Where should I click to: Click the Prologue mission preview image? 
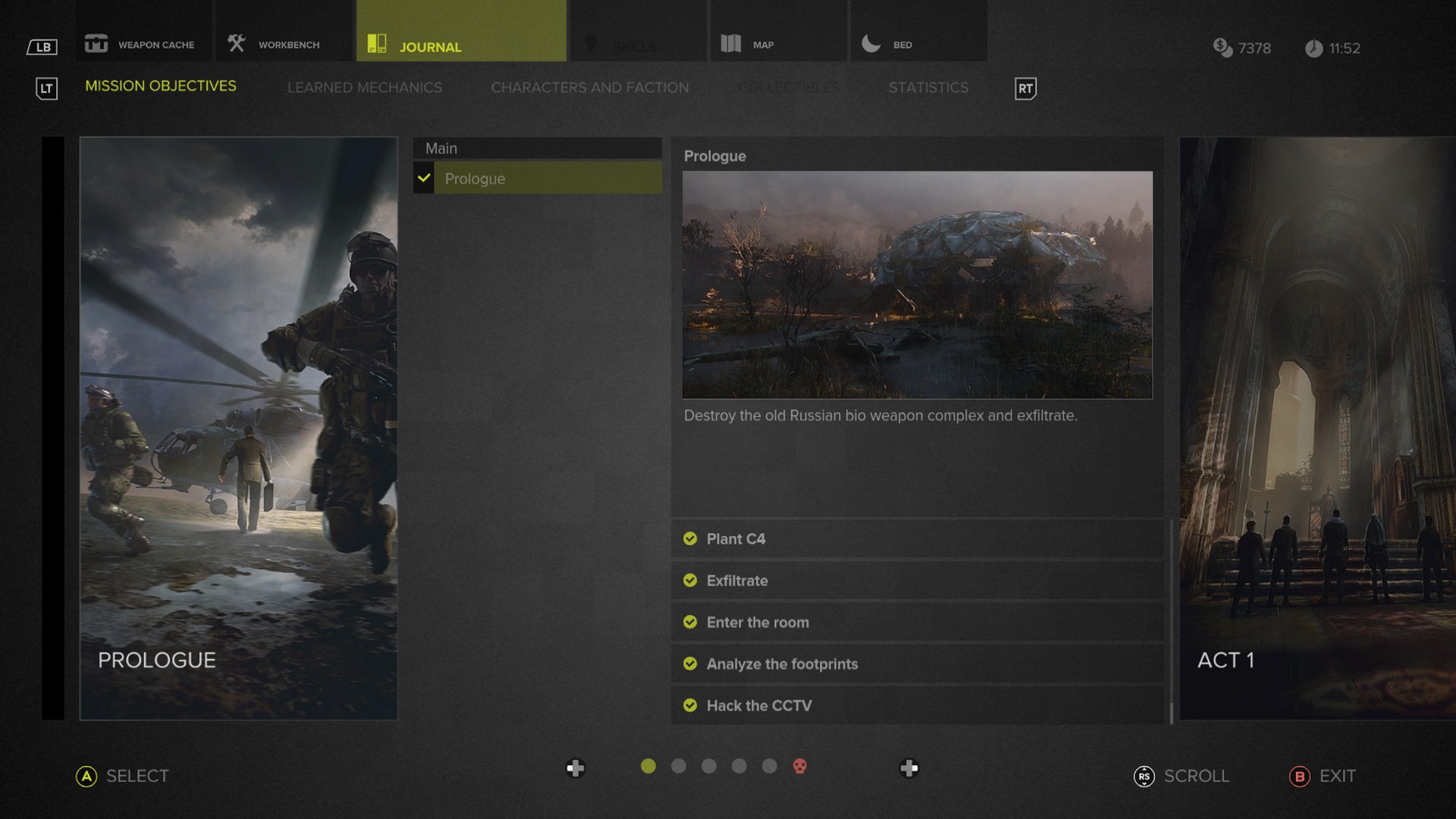pos(918,285)
